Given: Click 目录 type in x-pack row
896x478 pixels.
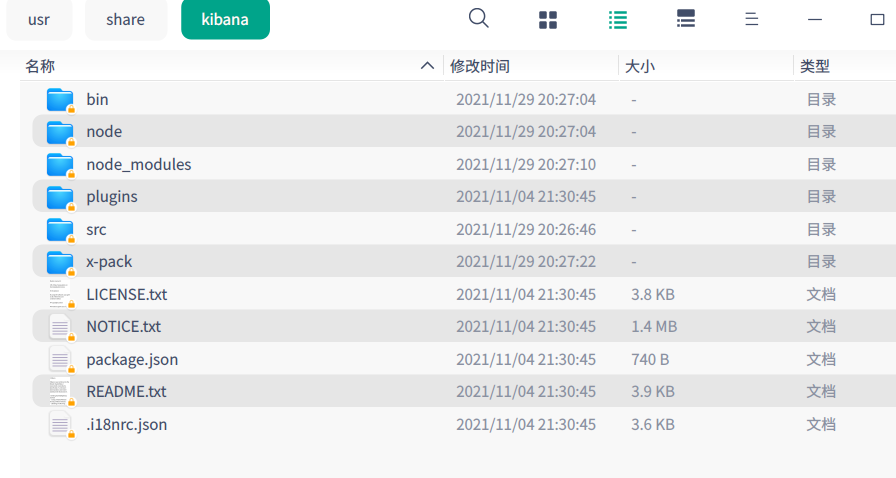Looking at the screenshot, I should click(821, 262).
